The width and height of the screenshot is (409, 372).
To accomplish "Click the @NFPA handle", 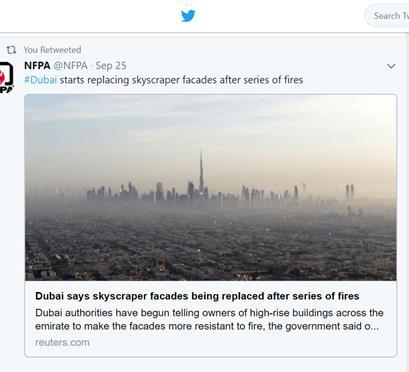I will tap(71, 65).
